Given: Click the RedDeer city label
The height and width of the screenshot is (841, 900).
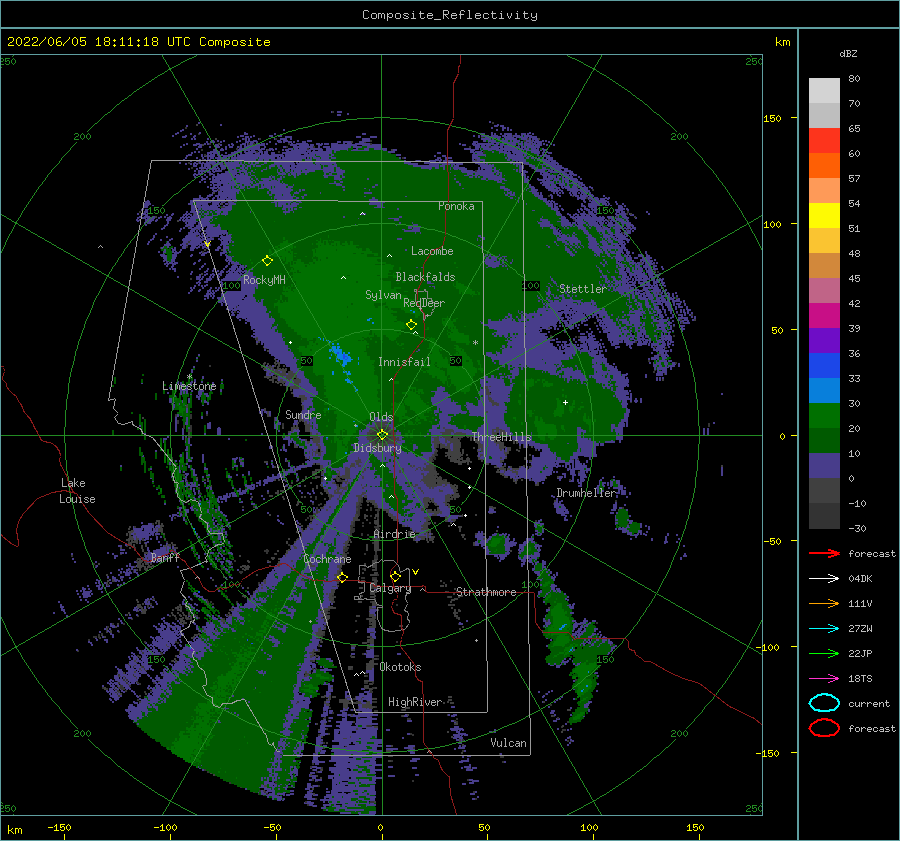Looking at the screenshot, I should (424, 303).
